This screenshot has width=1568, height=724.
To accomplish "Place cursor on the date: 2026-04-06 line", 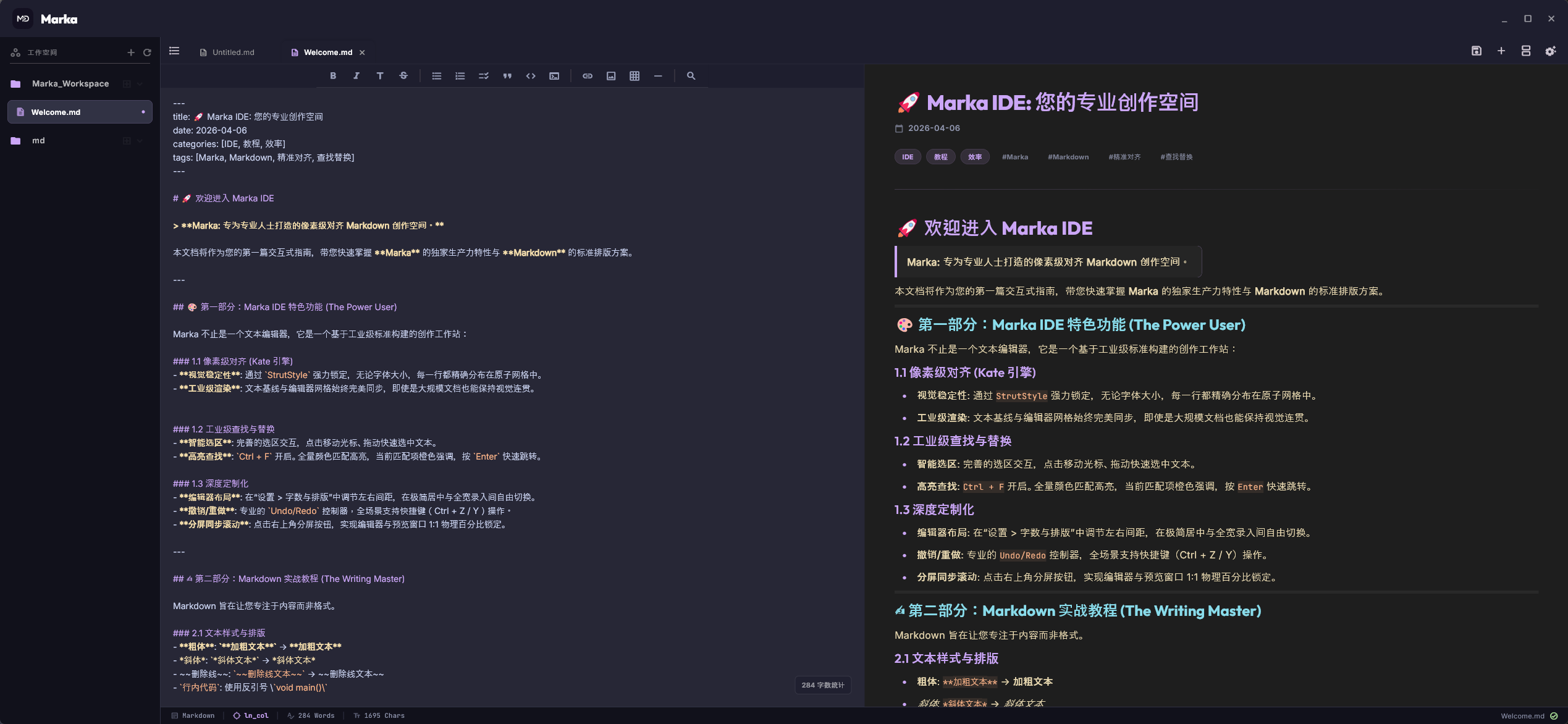I will tap(210, 130).
